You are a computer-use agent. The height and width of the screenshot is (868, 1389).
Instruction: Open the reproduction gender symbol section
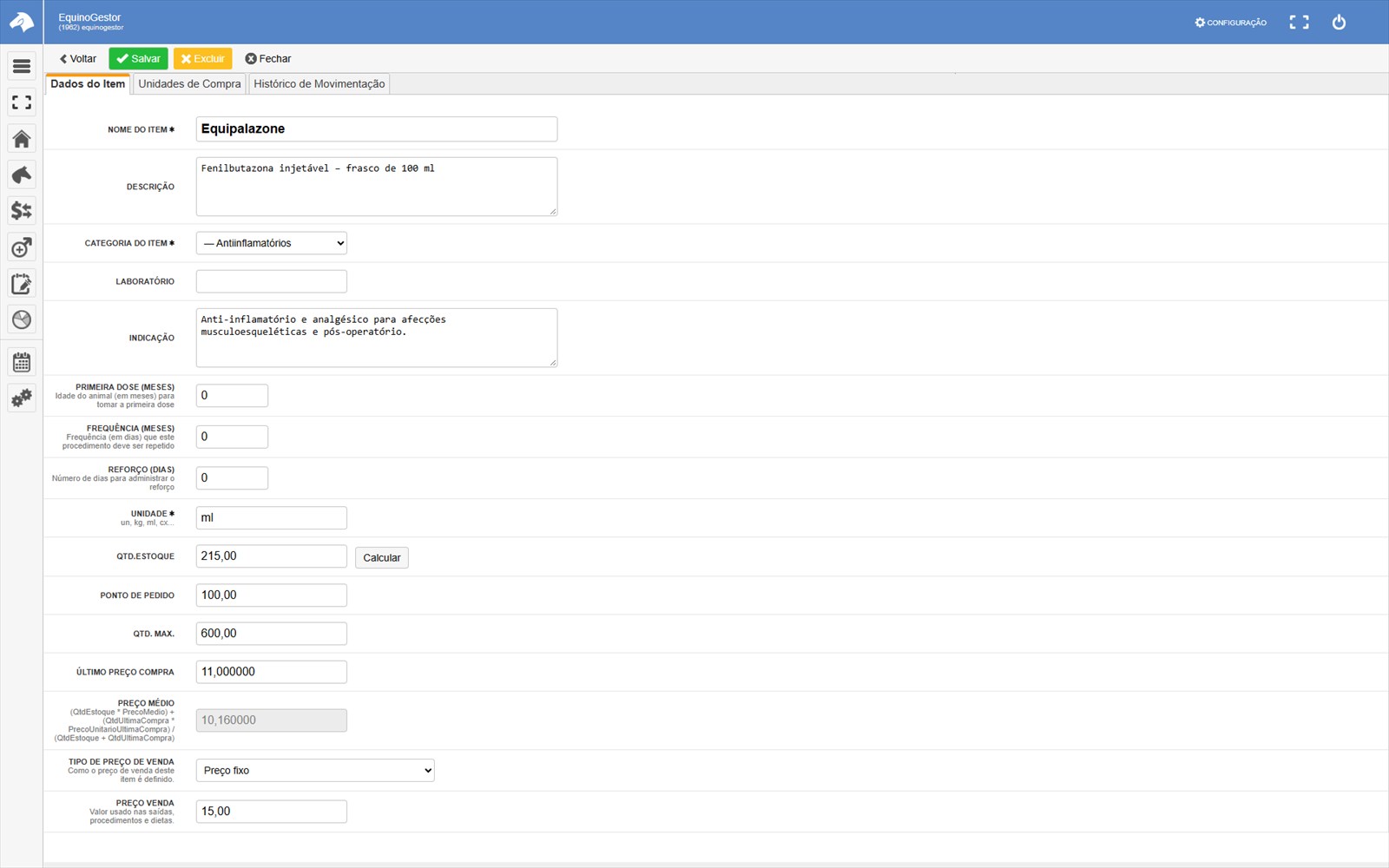click(22, 247)
